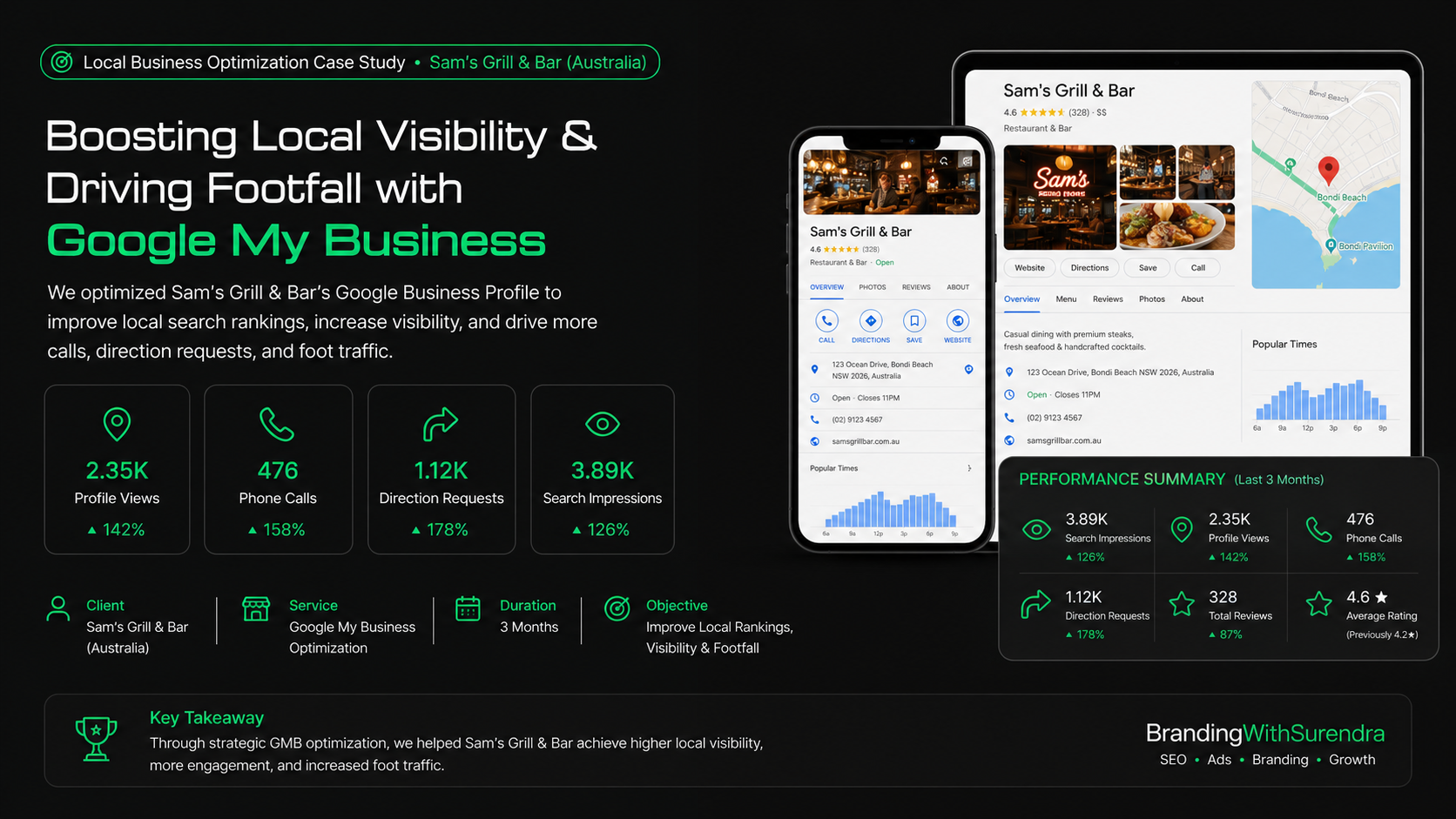Click the person icon beside Client label
This screenshot has width=1456, height=819.
(x=58, y=608)
